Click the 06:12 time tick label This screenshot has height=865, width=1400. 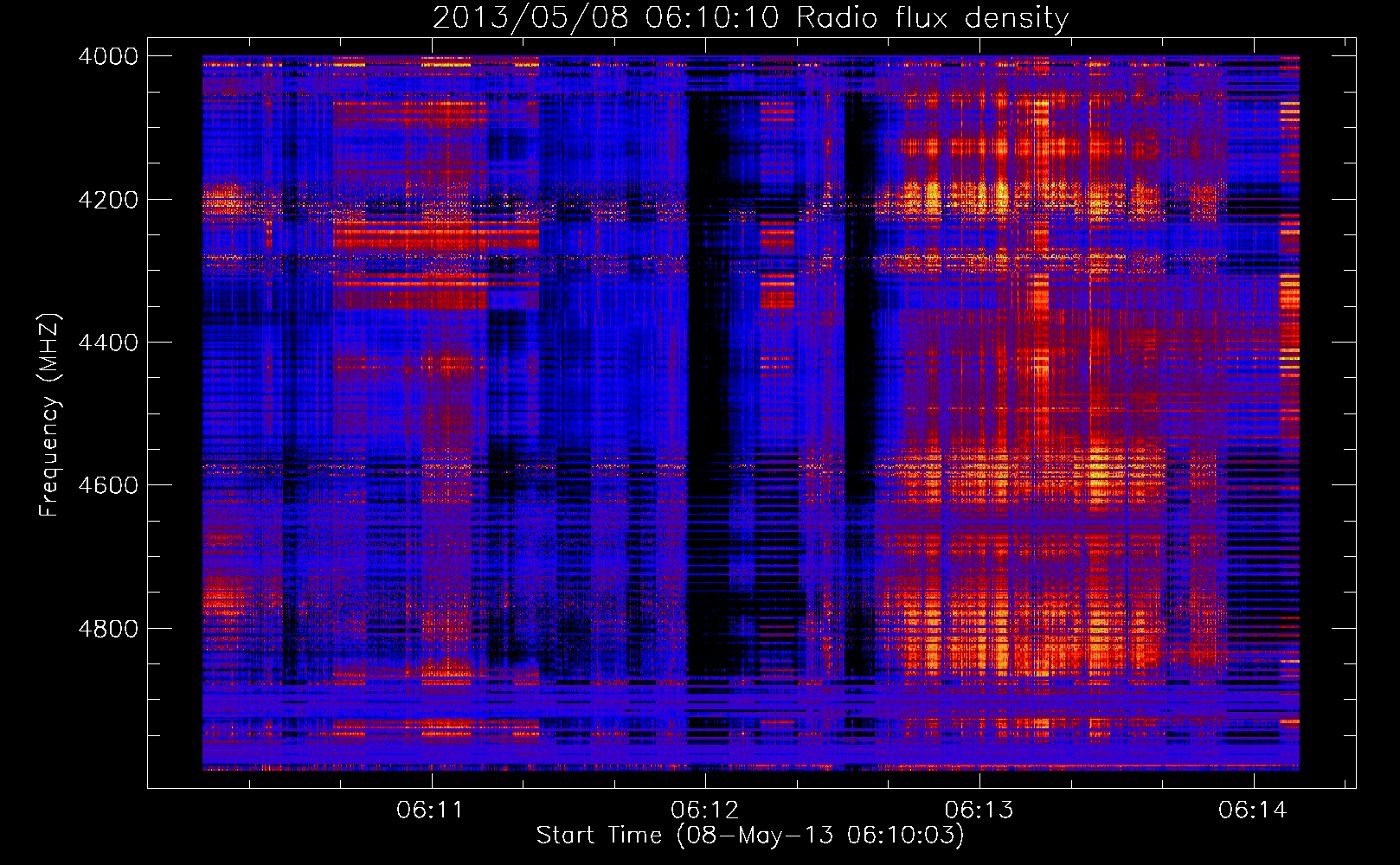pos(705,811)
